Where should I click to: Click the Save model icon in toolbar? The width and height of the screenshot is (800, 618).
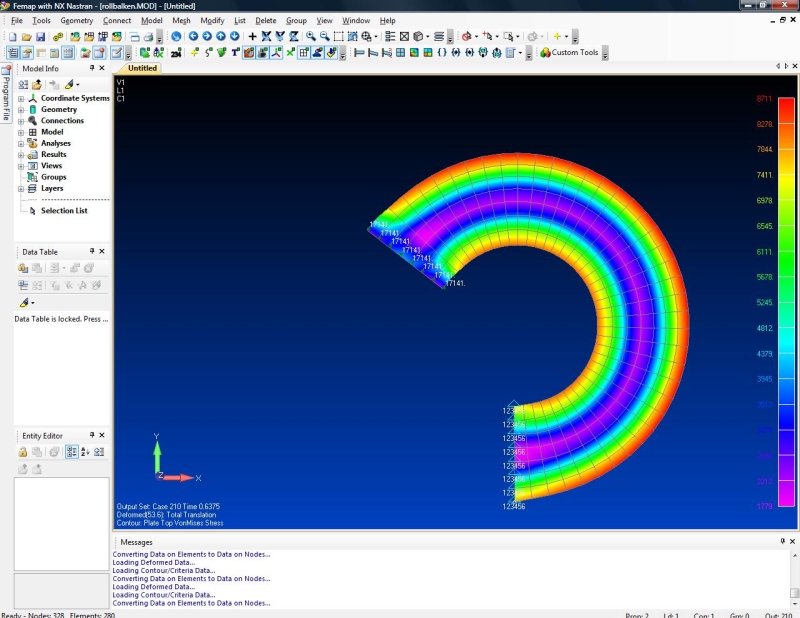[x=40, y=36]
